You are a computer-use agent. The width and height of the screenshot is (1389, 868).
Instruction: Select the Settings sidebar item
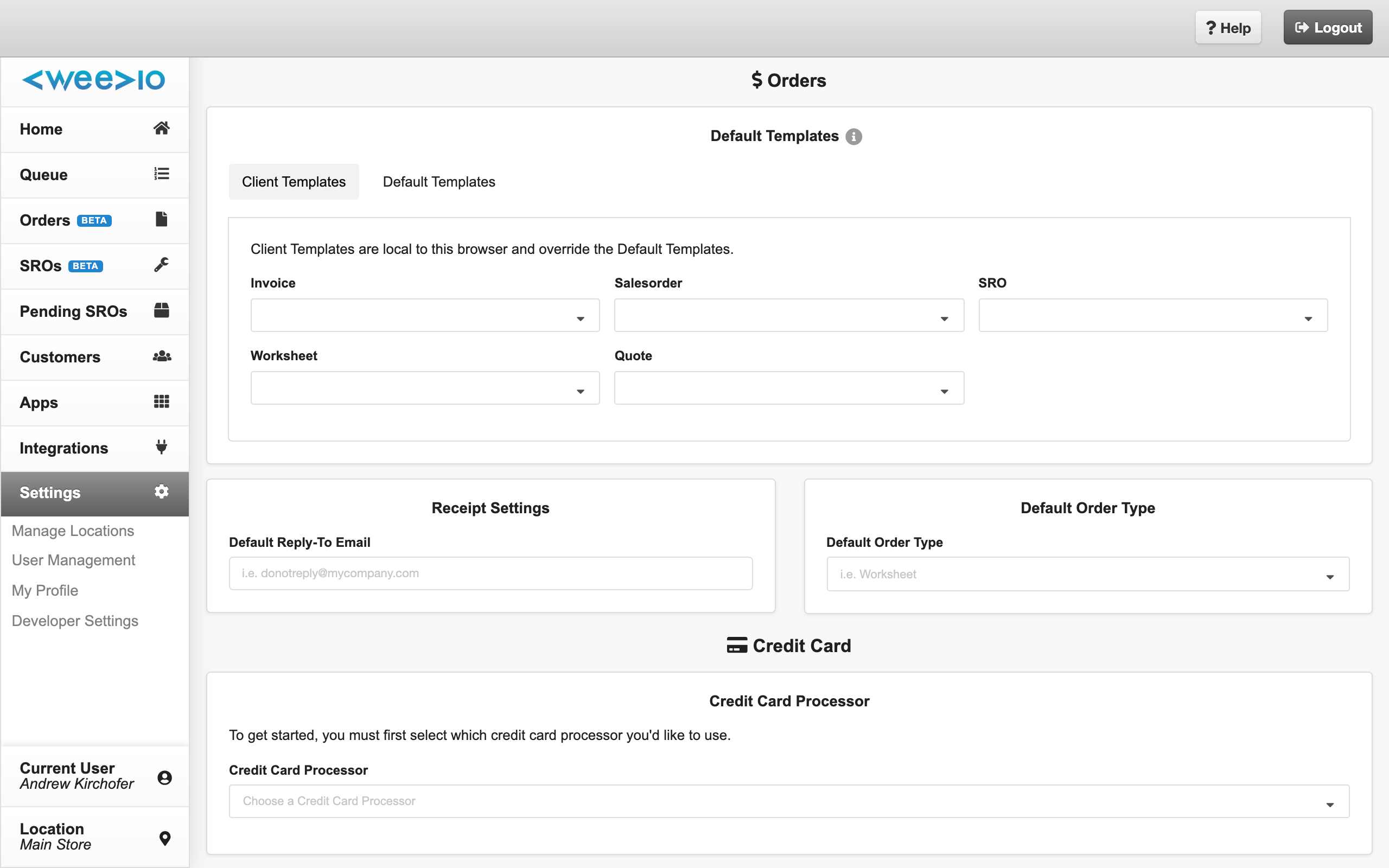(95, 493)
